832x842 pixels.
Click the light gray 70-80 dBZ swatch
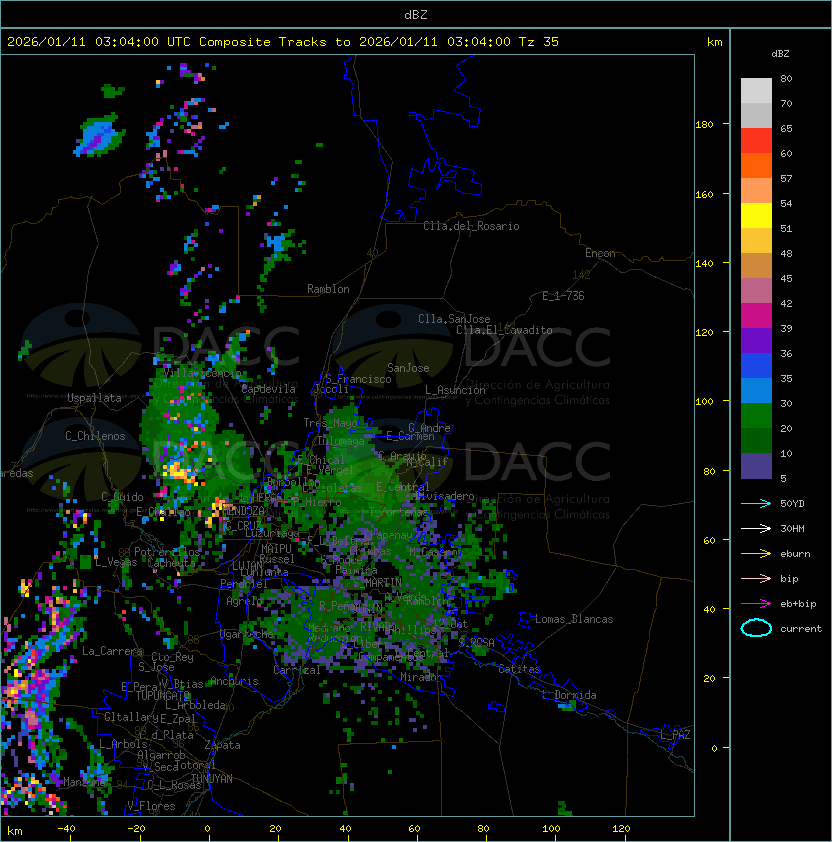(756, 91)
